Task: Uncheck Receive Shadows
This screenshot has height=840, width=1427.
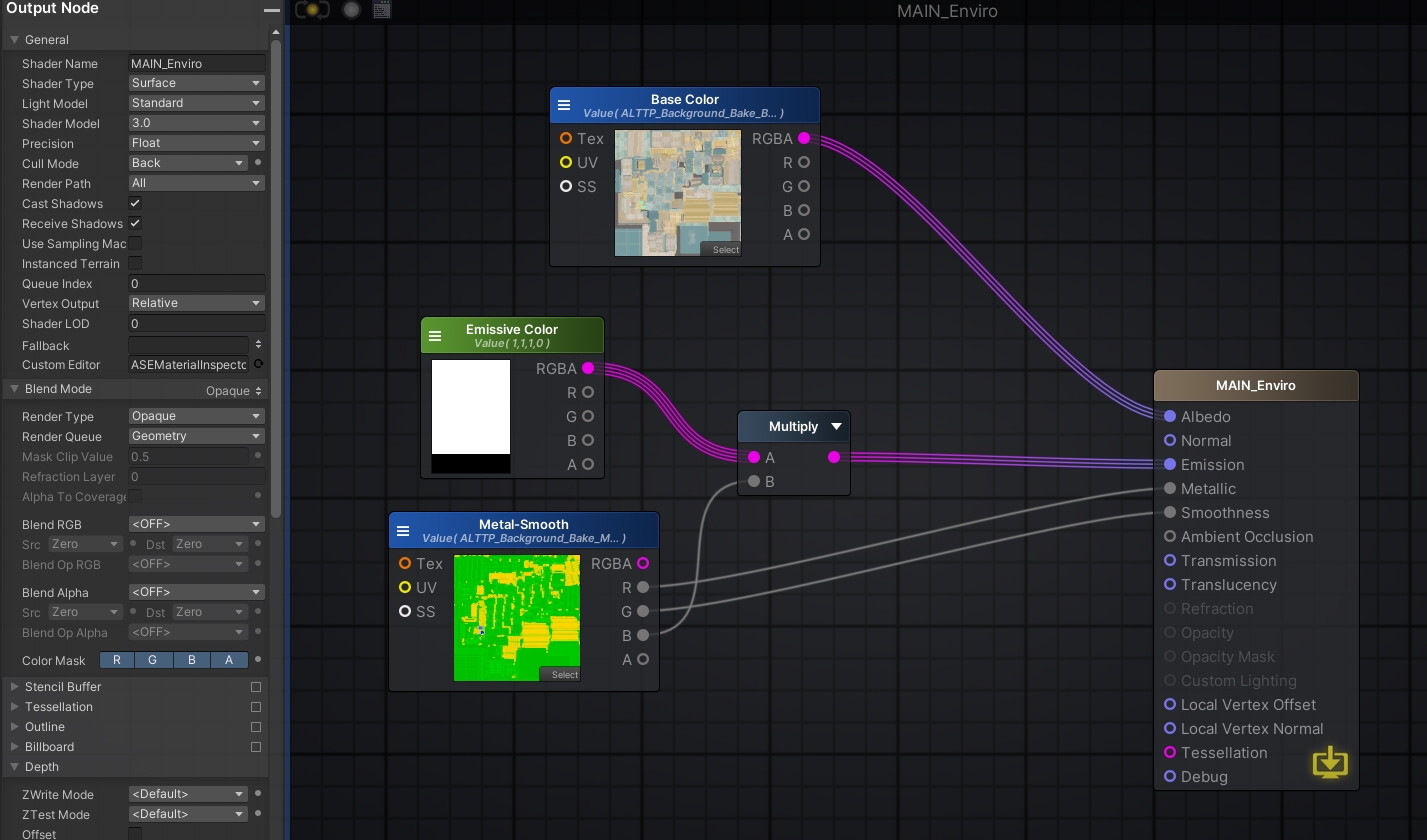Action: point(135,223)
